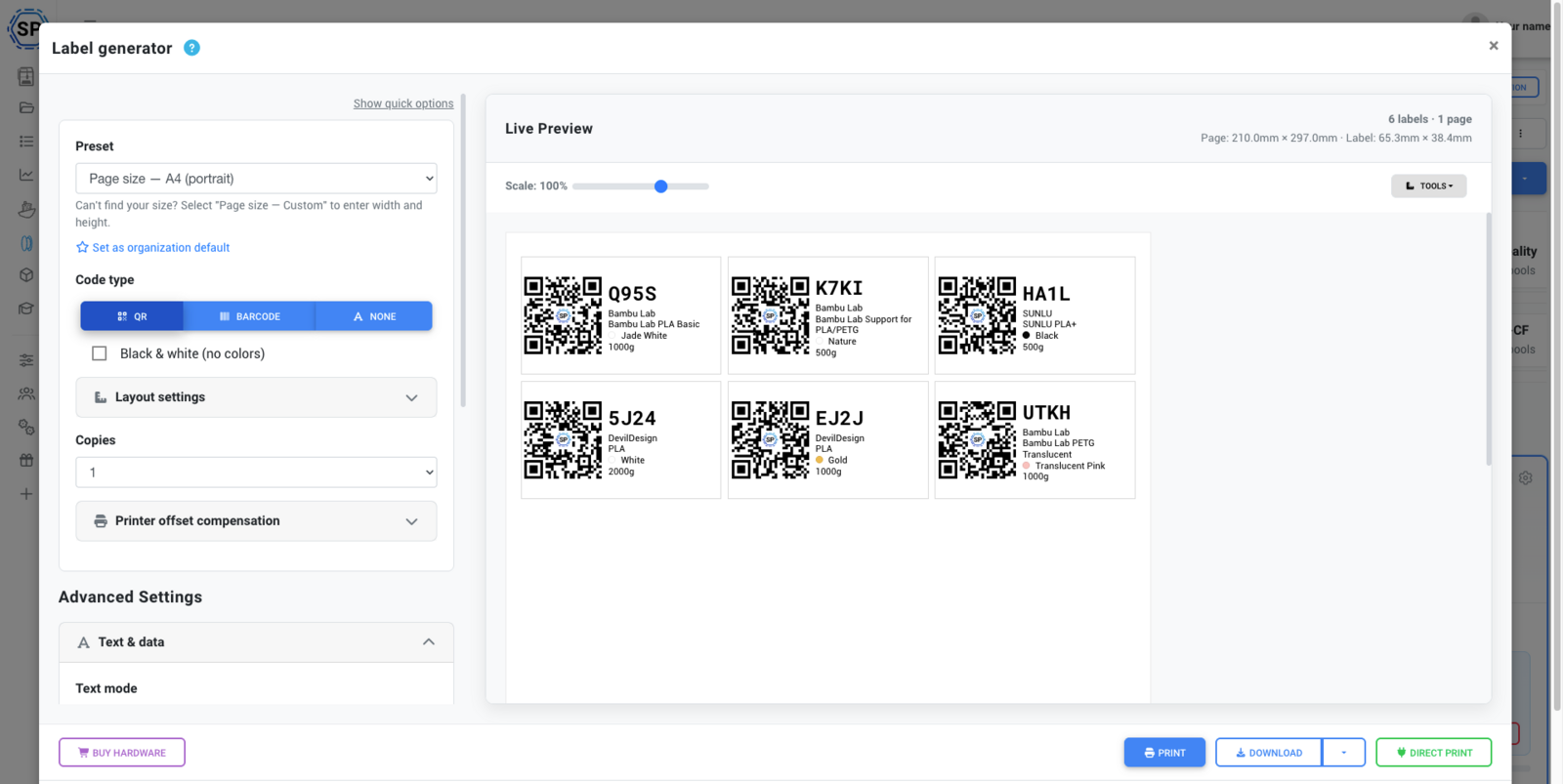The width and height of the screenshot is (1563, 784).
Task: Click the 'Scale: 100%' label
Action: pos(536,186)
